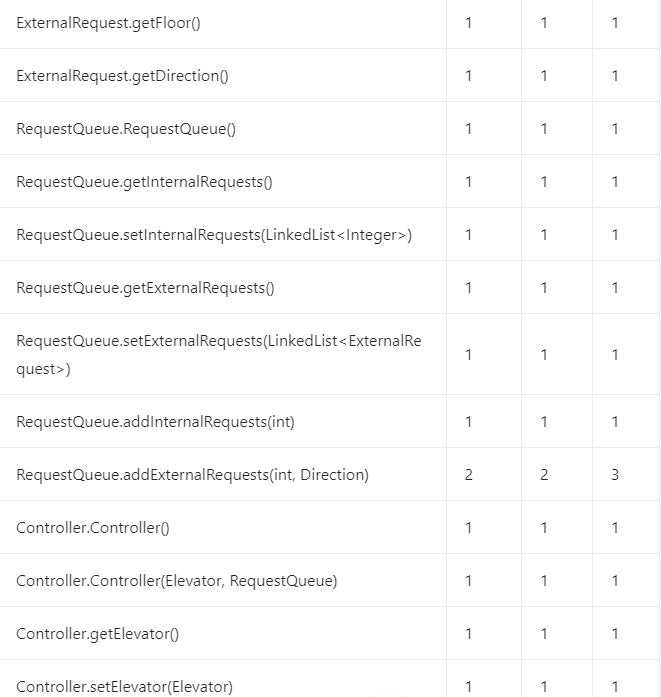Image resolution: width=661 pixels, height=697 pixels.
Task: Click first numeric value in getFloor() row
Action: click(469, 22)
